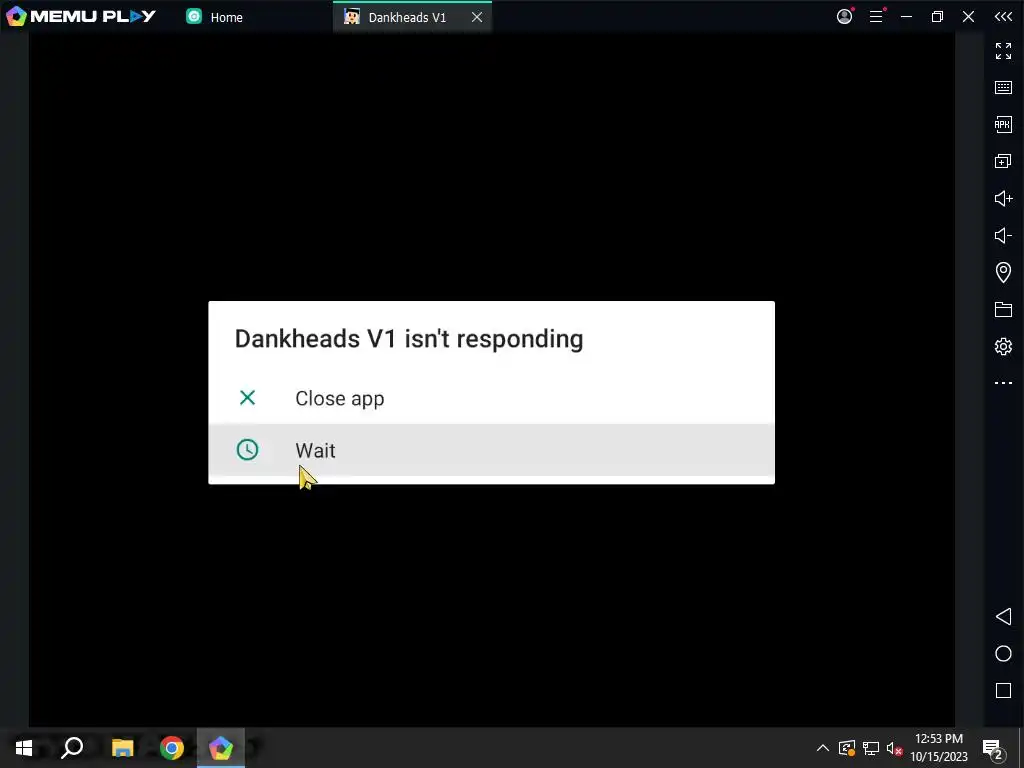Screen dimensions: 1024x768
Task: Open the MEmu hamburger menu
Action: (x=876, y=16)
